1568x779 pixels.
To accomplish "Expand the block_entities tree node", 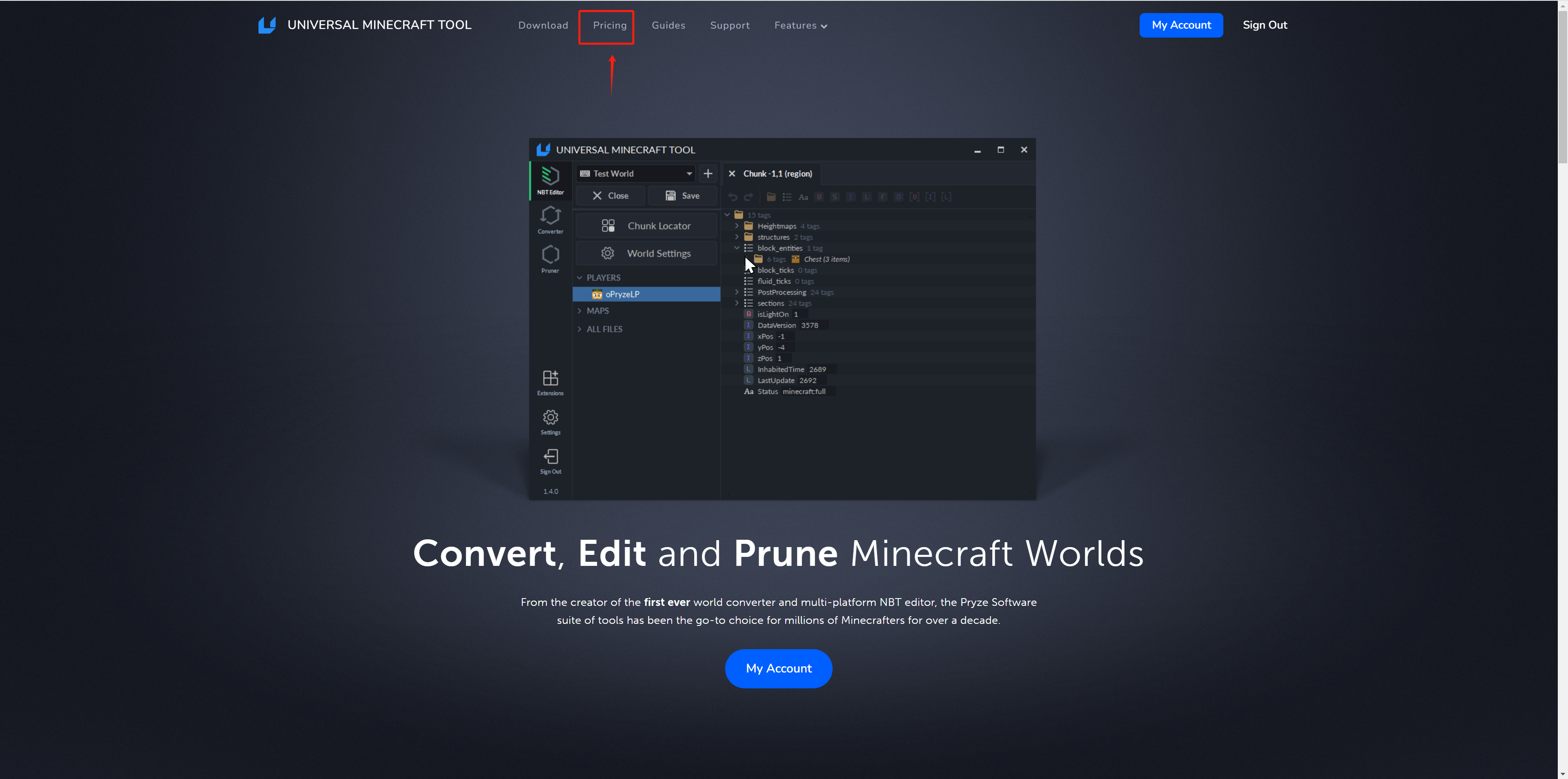I will click(737, 248).
